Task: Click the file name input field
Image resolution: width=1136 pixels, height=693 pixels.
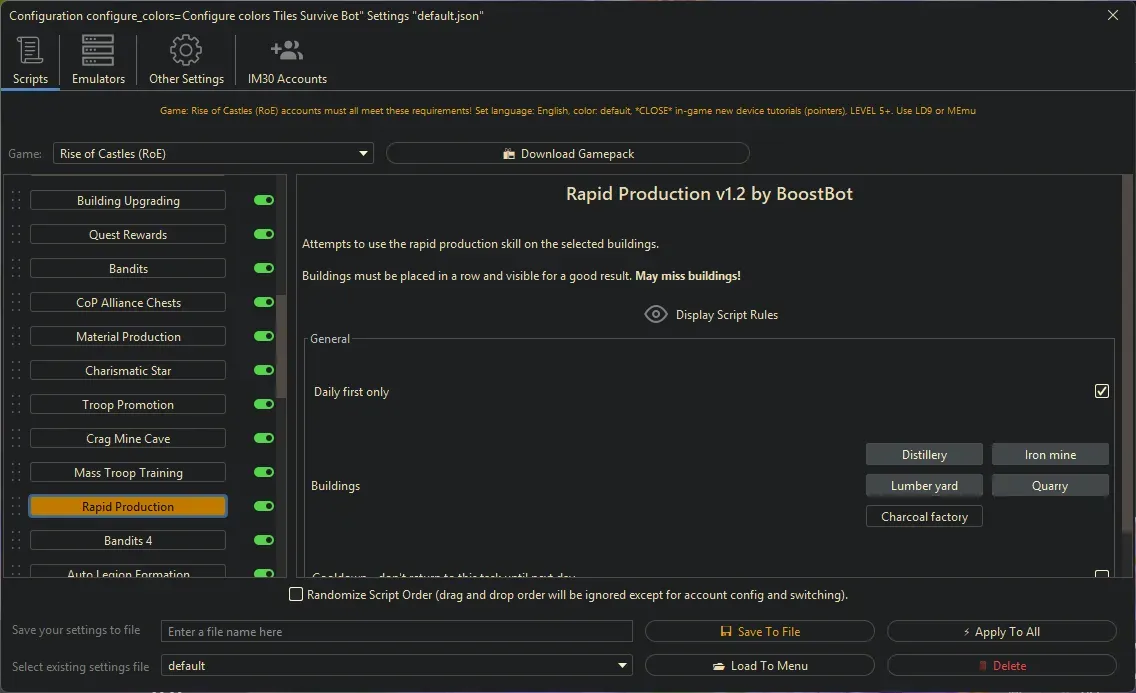Action: 396,631
